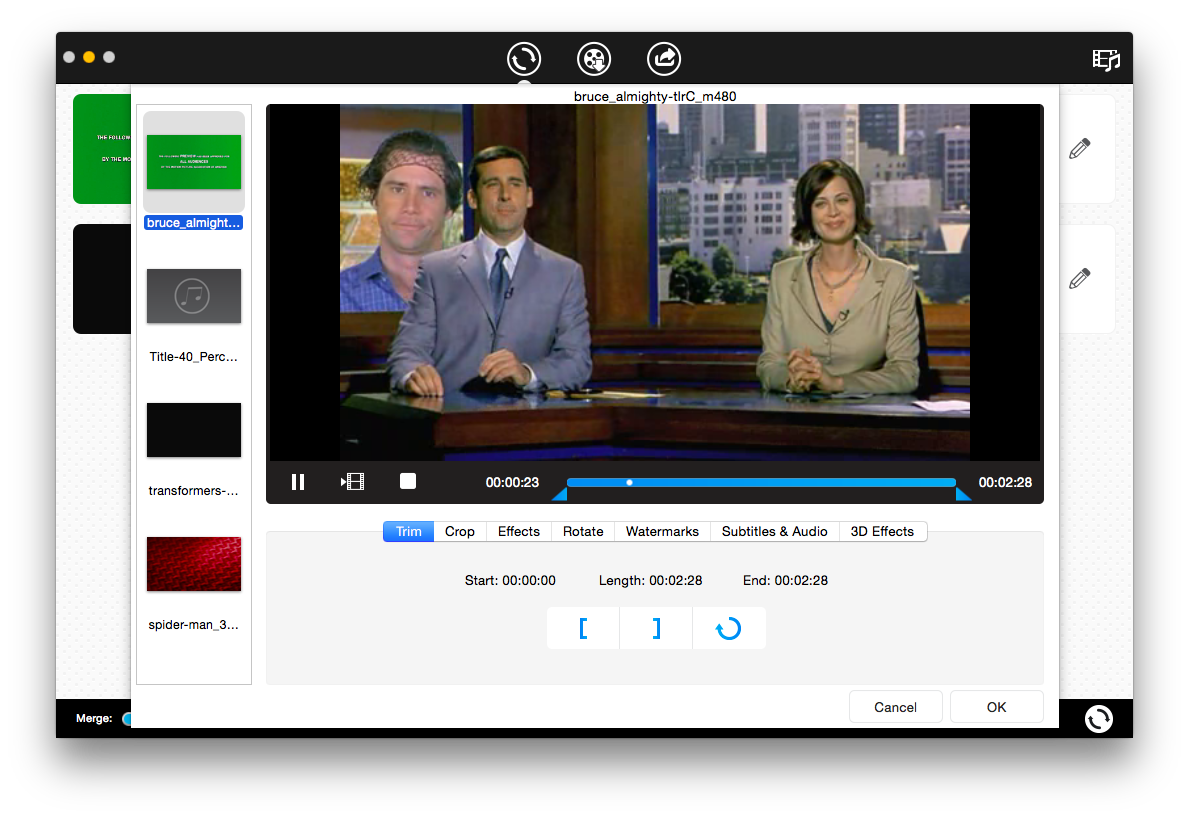The height and width of the screenshot is (818, 1189).
Task: Click the blue trim progress bar
Action: click(x=761, y=482)
